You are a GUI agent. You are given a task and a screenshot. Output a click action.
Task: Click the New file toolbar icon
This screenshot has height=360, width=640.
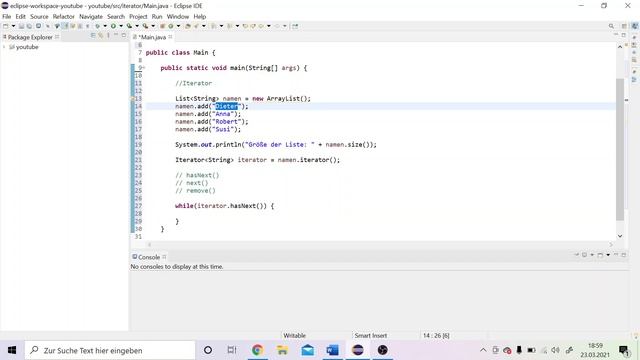click(6, 26)
